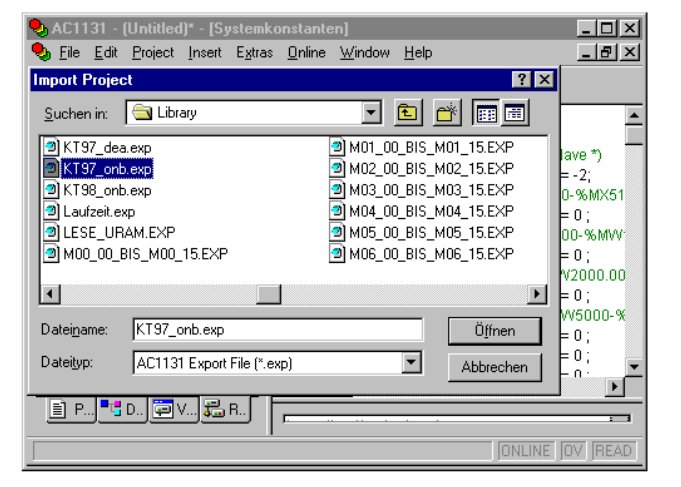
Task: Close the Import Project dialog
Action: coord(544,80)
